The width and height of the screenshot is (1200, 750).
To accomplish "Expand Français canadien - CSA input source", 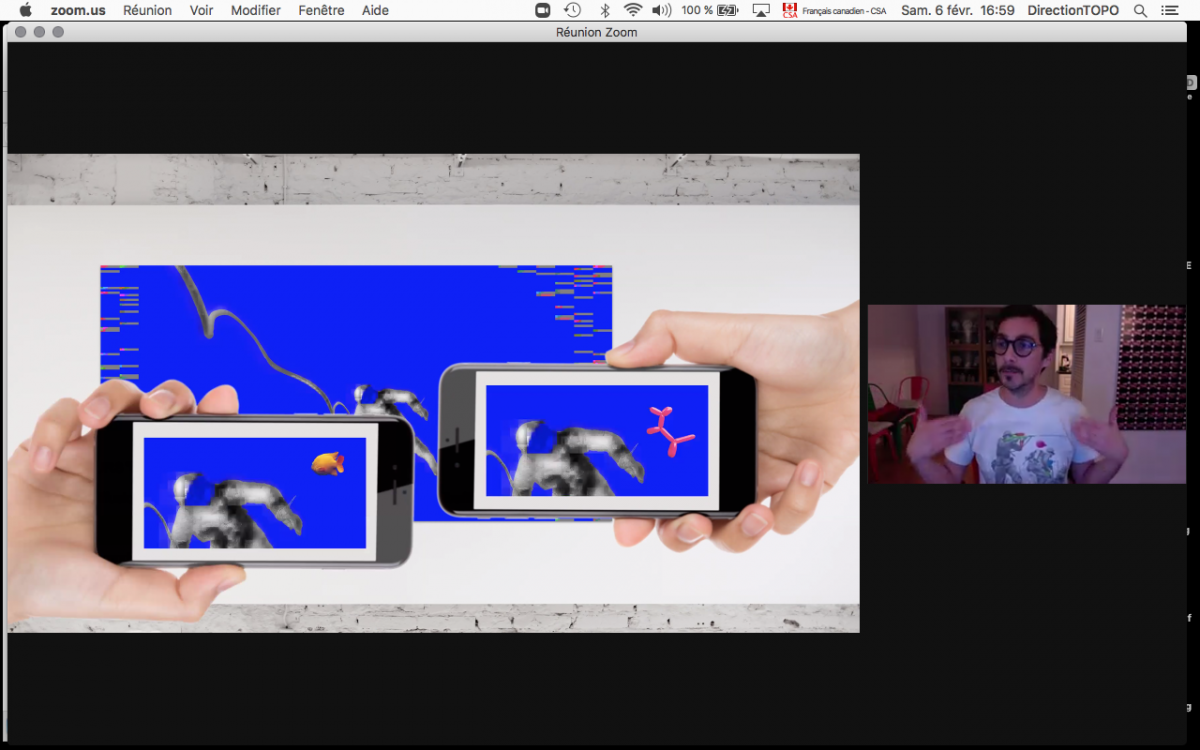I will (x=834, y=10).
